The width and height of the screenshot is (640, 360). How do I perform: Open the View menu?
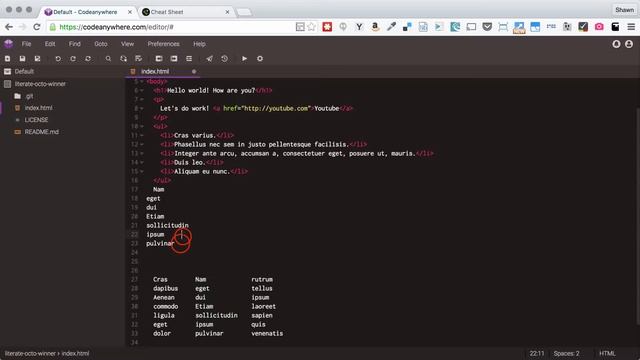click(127, 44)
